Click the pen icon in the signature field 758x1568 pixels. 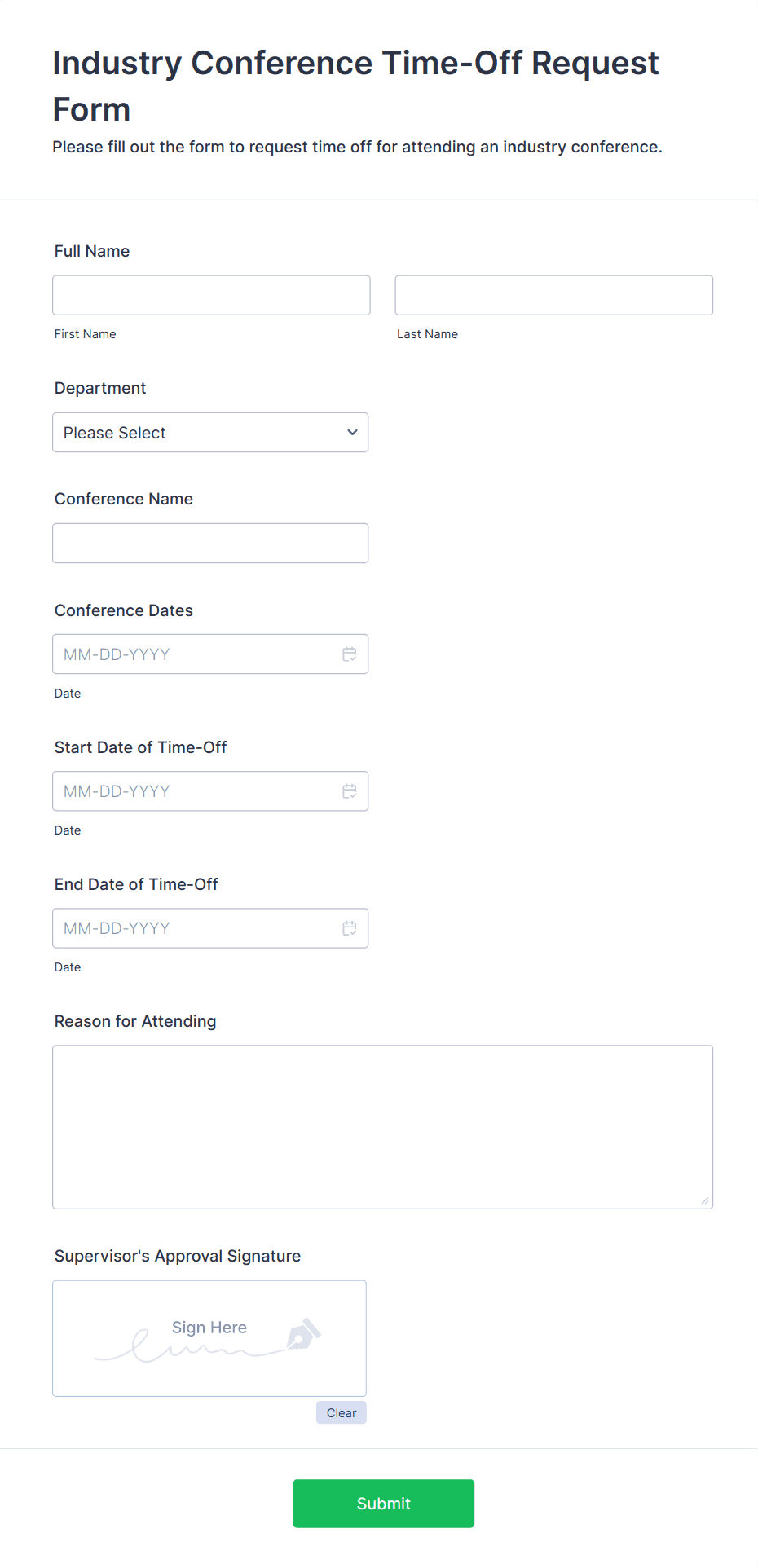tap(301, 1333)
